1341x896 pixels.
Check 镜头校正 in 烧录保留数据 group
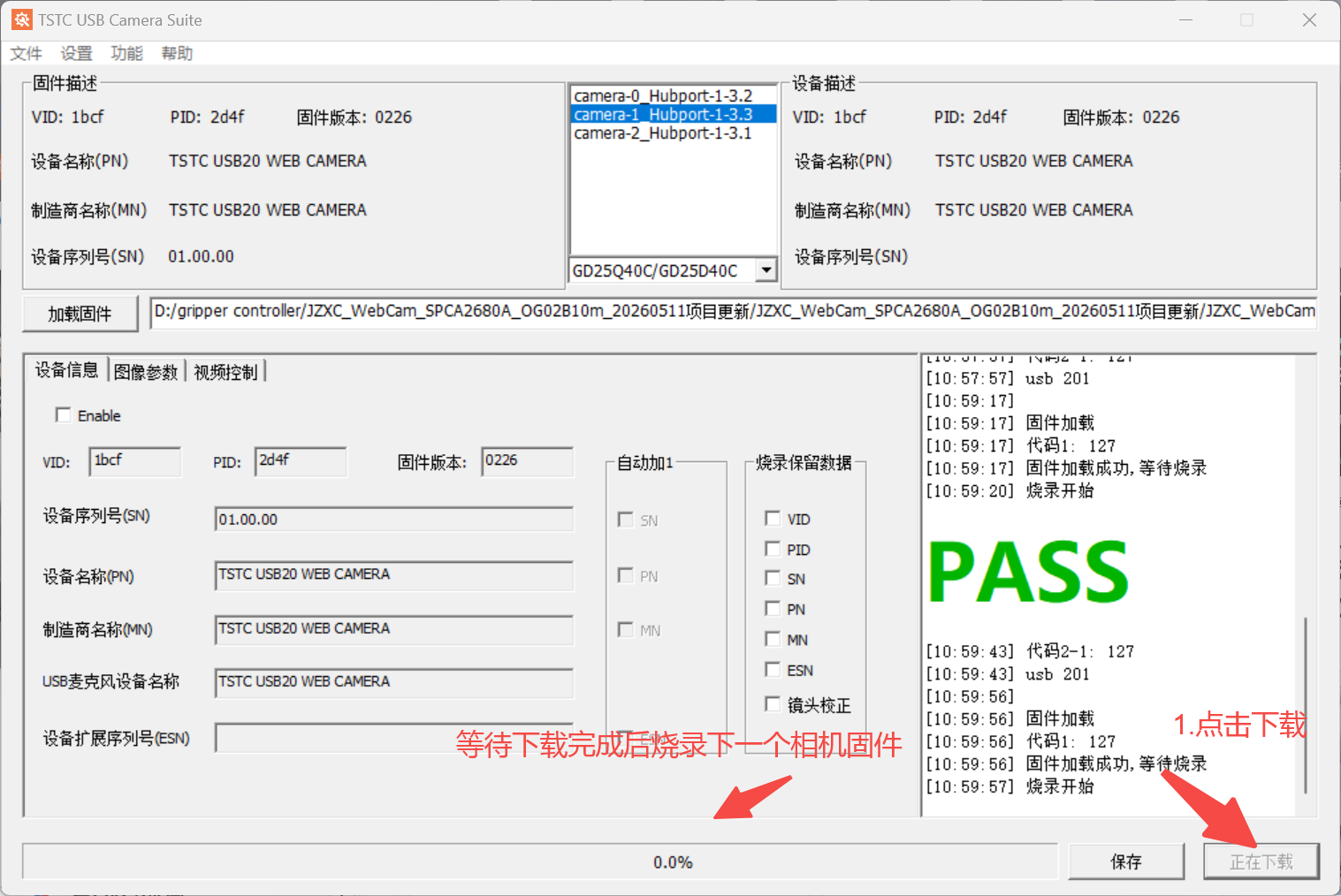(x=773, y=703)
